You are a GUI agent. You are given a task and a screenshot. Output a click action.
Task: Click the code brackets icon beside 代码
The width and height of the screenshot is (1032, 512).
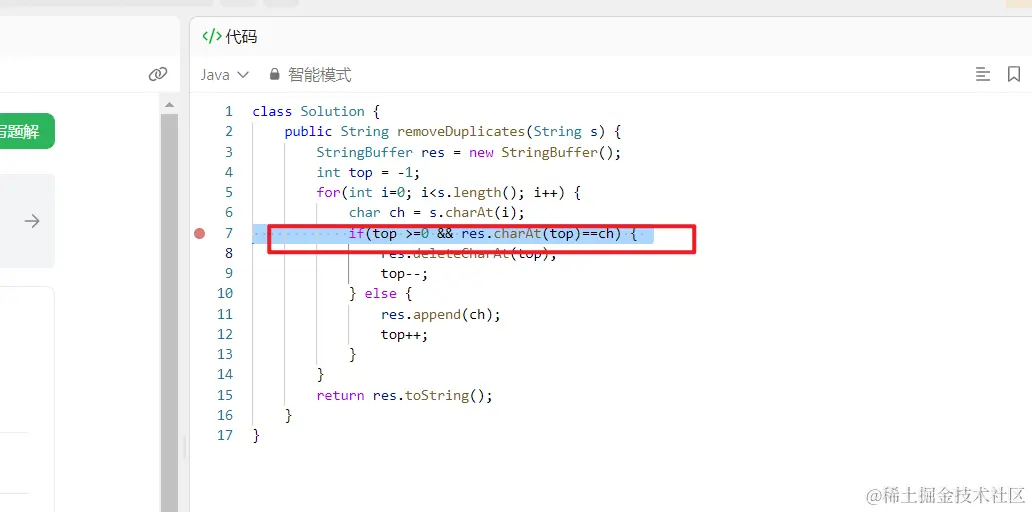pos(211,36)
